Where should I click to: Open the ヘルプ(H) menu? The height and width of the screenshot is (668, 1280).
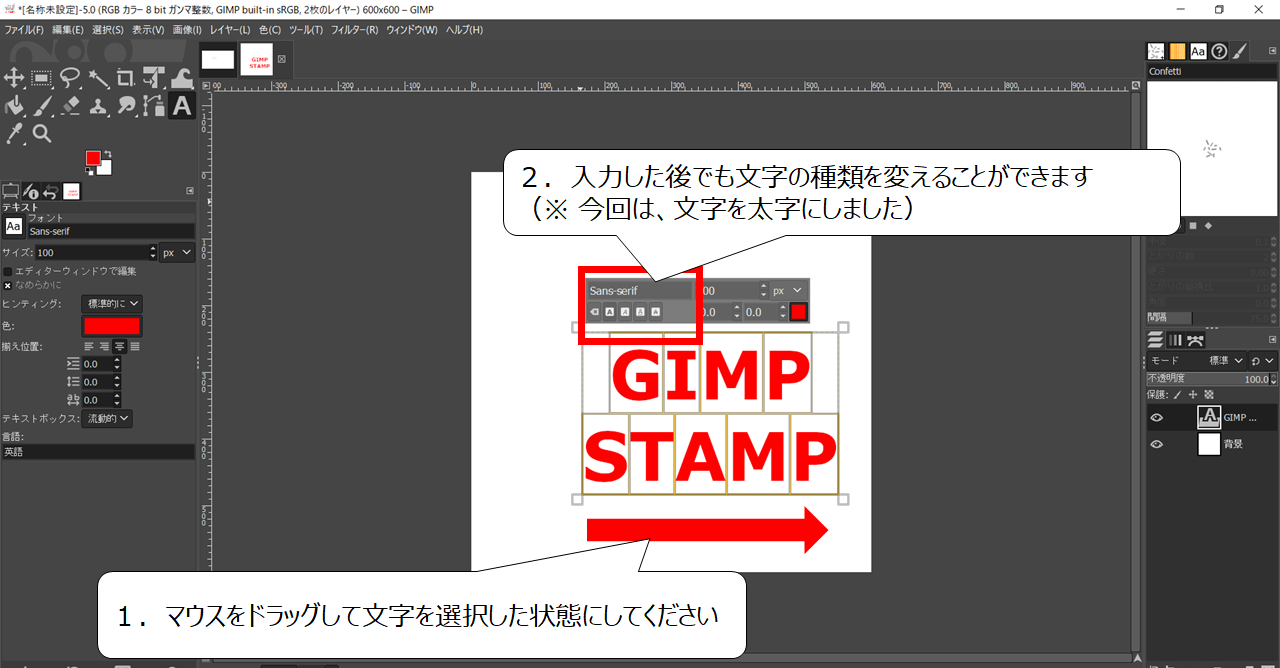(x=464, y=30)
